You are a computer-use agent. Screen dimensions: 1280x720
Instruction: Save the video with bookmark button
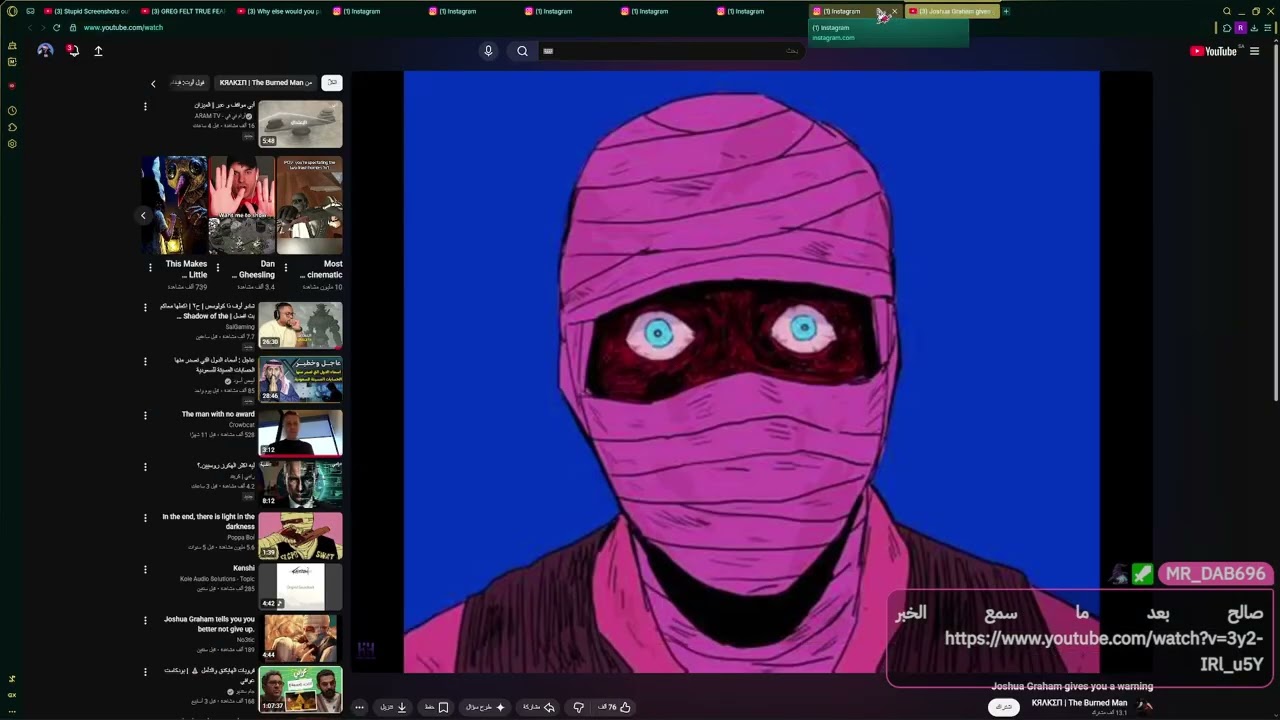coord(437,707)
